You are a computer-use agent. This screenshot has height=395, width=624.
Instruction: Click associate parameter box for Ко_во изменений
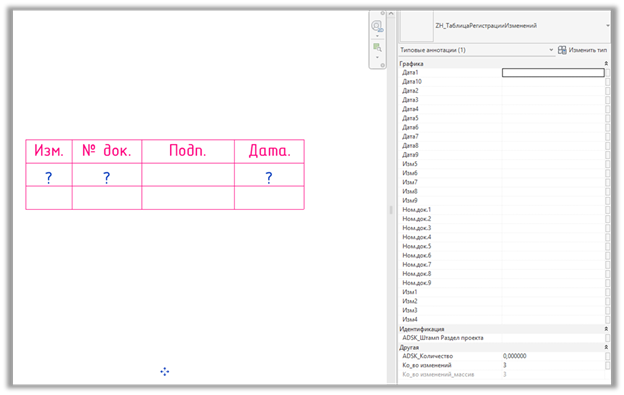coord(607,365)
